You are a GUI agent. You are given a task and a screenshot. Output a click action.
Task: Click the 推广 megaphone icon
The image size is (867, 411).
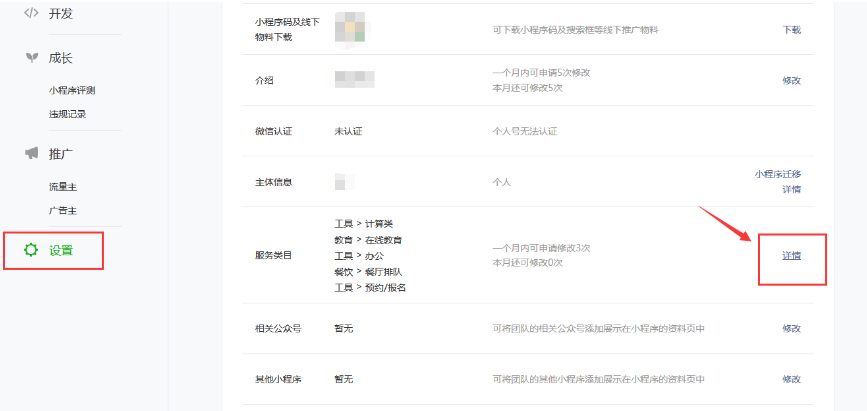click(31, 153)
